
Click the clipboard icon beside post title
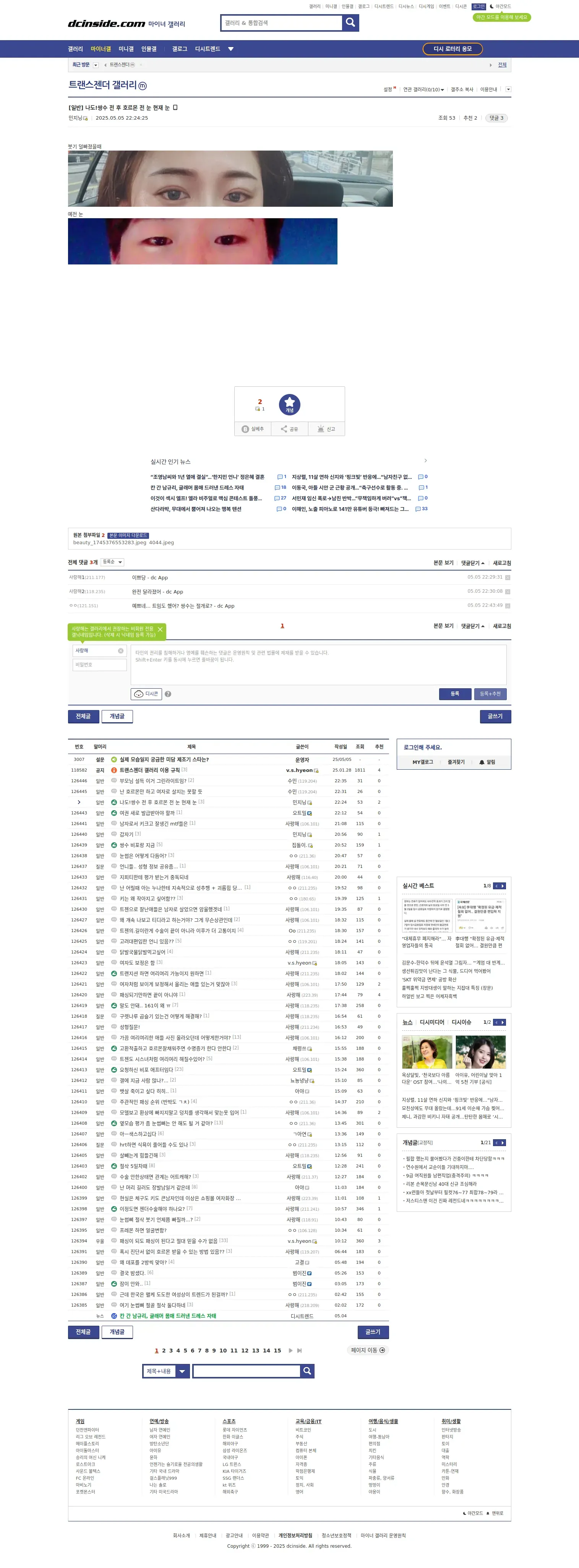point(175,107)
